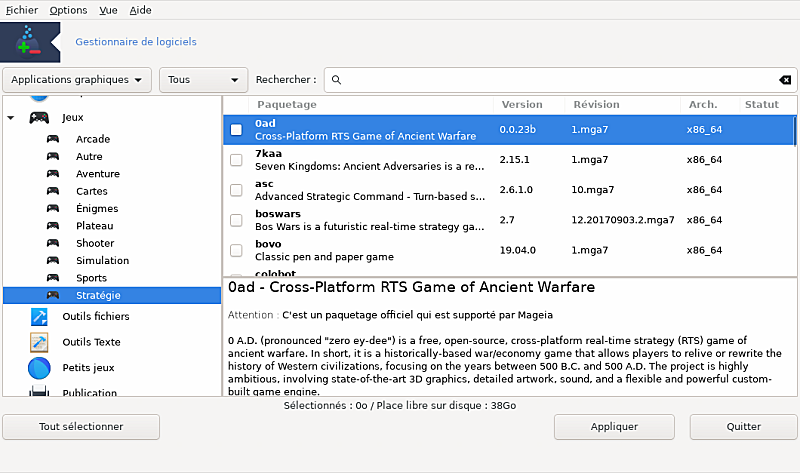Open the Tous filter dropdown
The image size is (800, 473).
click(204, 80)
